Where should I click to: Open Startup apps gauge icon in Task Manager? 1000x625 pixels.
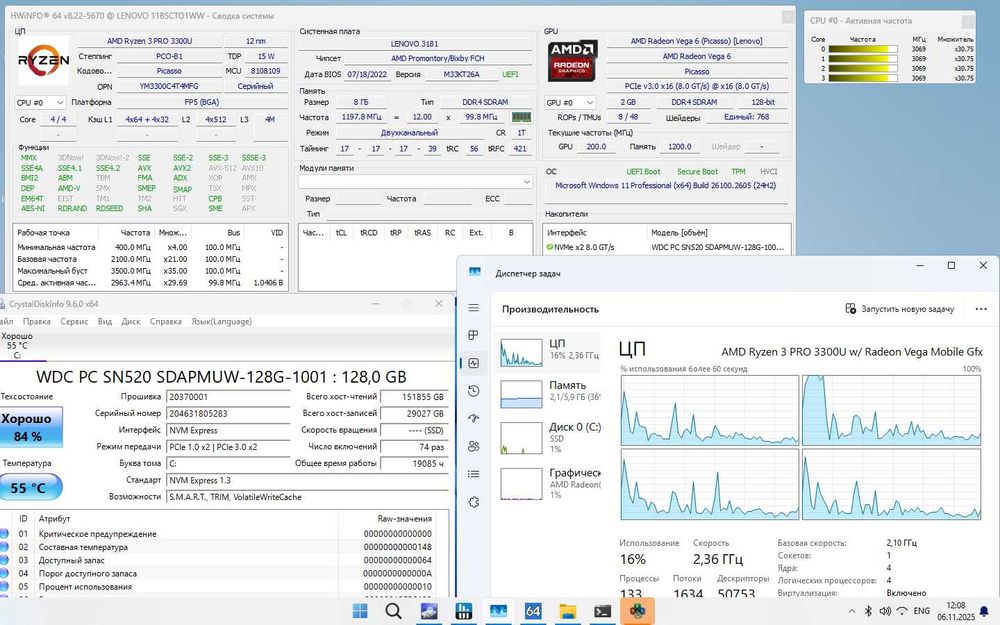(473, 418)
